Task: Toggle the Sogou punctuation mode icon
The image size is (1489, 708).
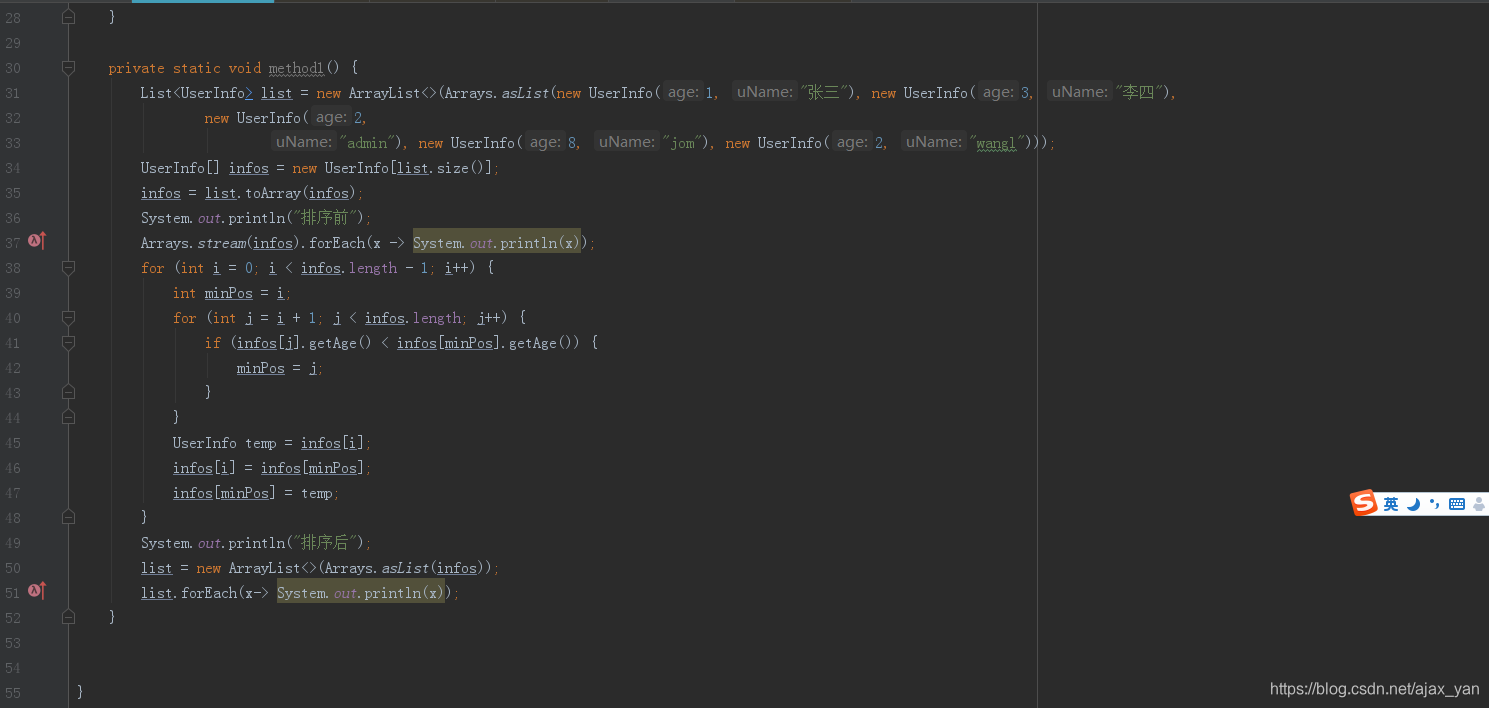Action: tap(1435, 504)
